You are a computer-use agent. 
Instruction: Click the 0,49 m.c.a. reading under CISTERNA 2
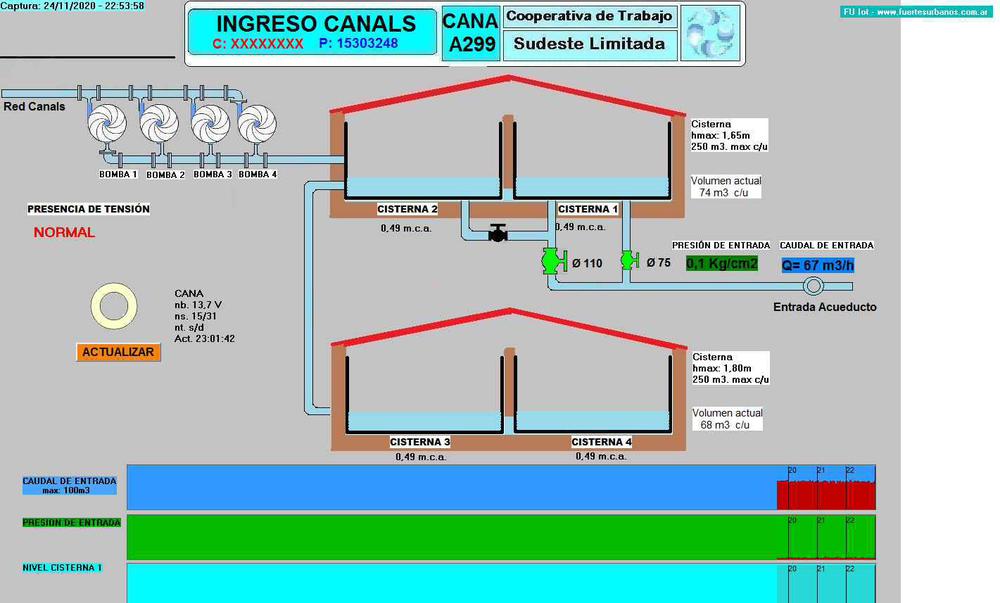[x=406, y=228]
